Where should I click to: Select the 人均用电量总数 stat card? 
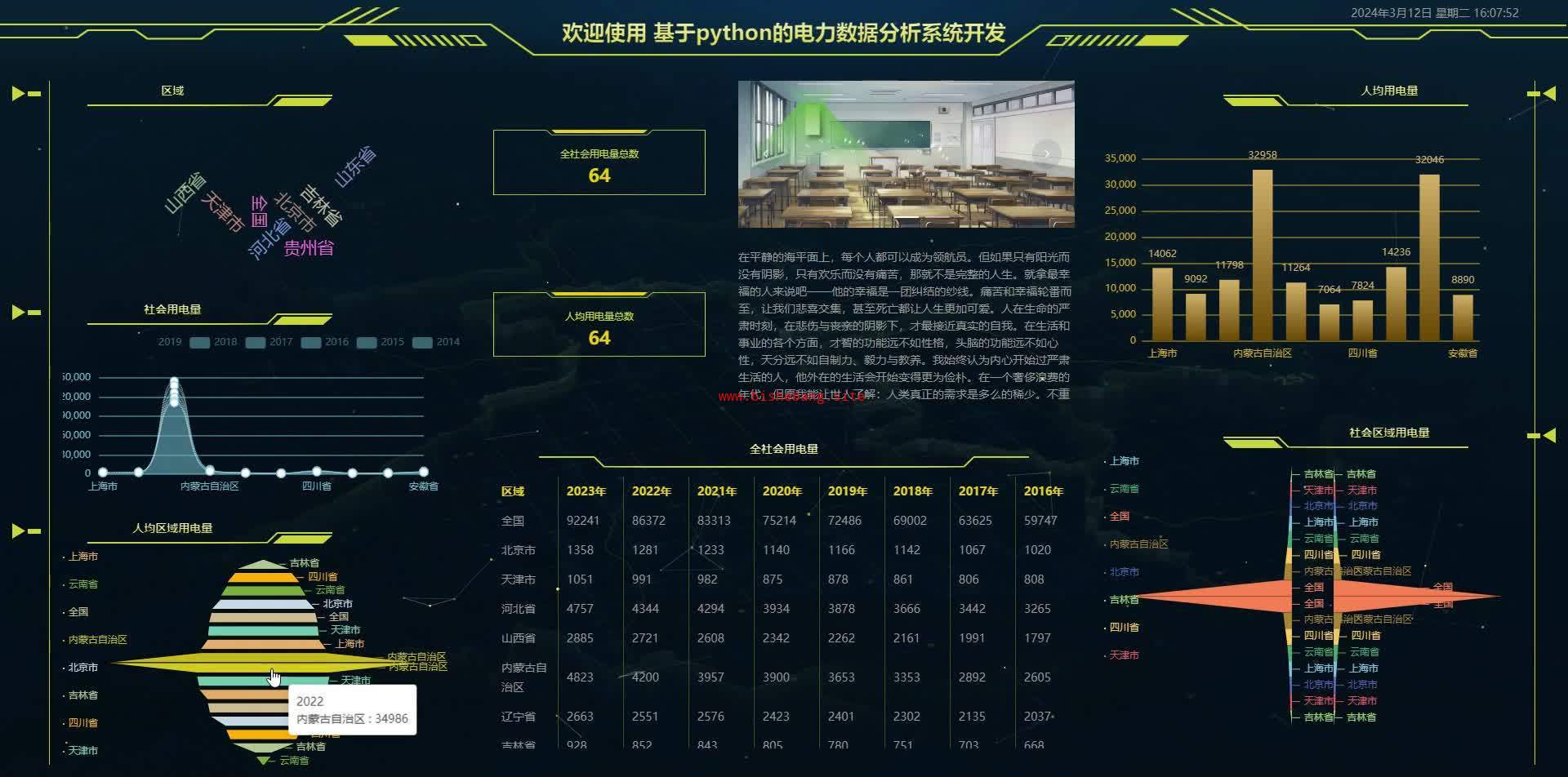click(x=599, y=324)
